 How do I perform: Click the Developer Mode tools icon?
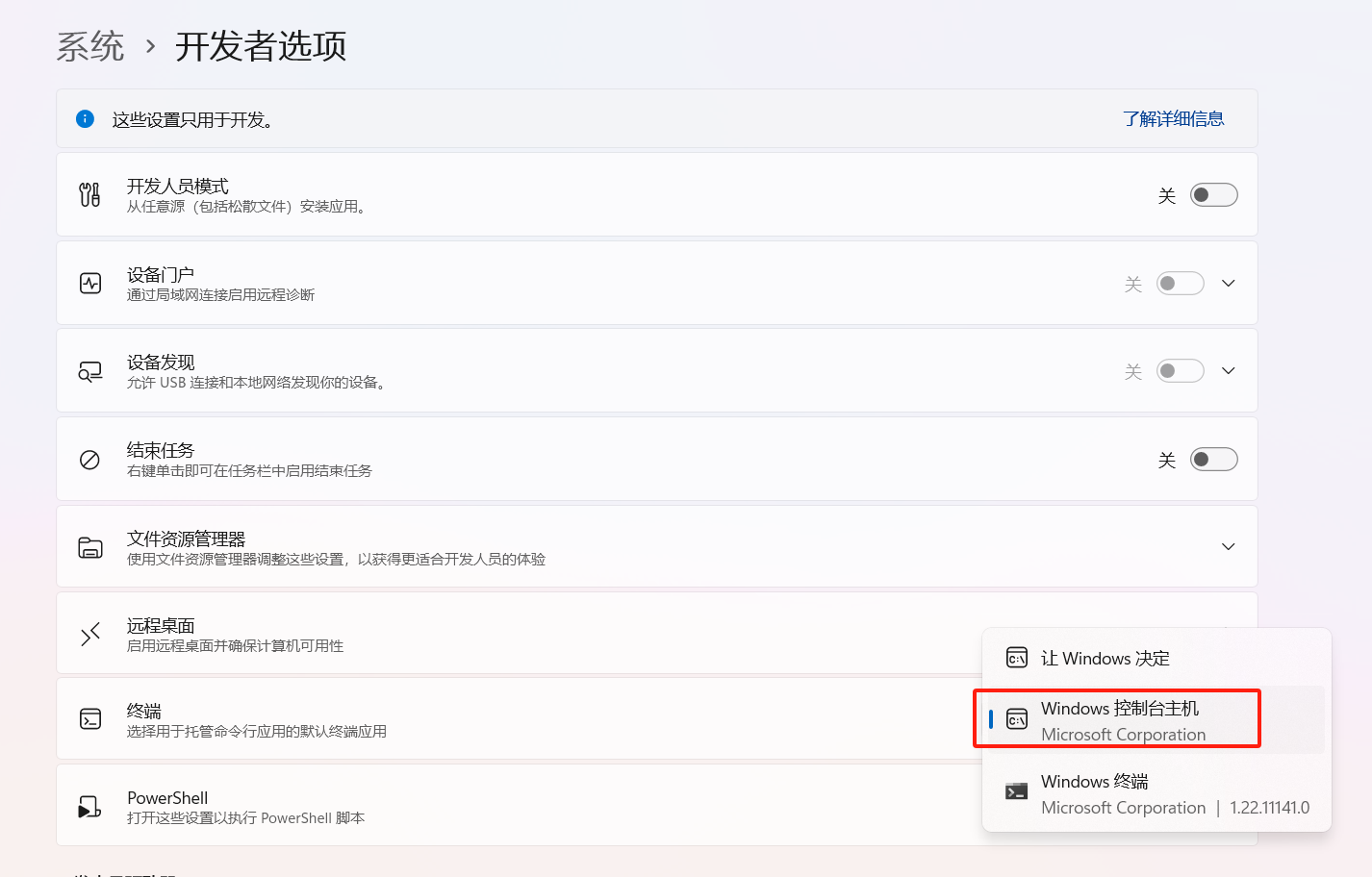89,195
